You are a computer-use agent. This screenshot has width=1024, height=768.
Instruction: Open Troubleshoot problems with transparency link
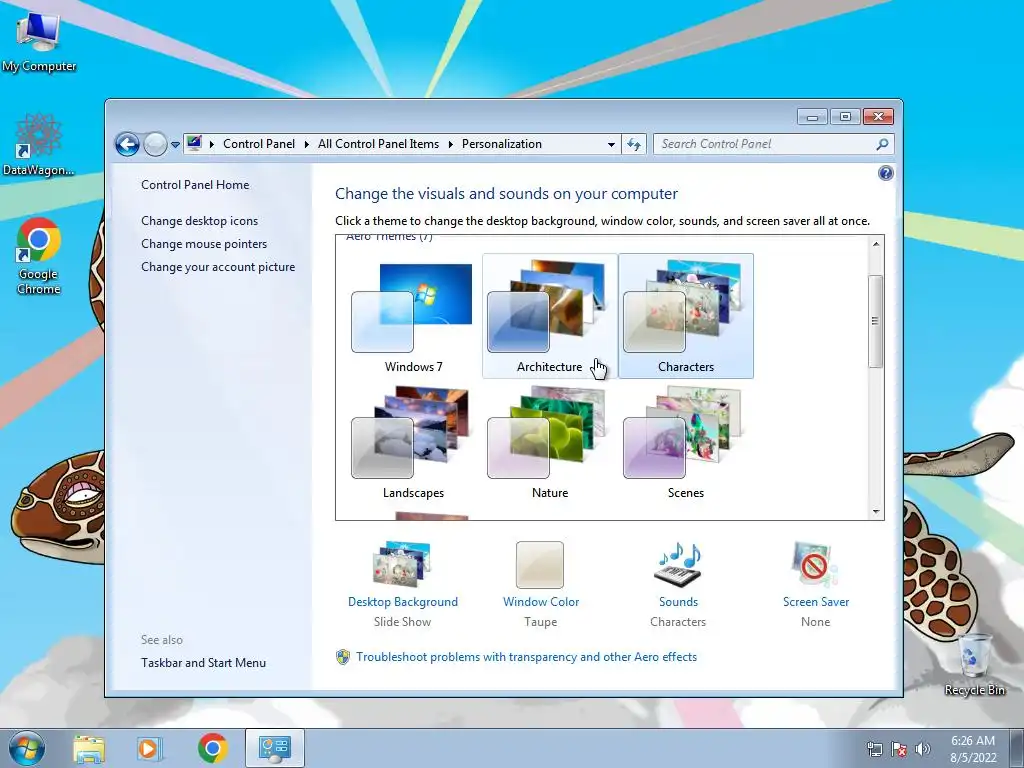pyautogui.click(x=526, y=657)
